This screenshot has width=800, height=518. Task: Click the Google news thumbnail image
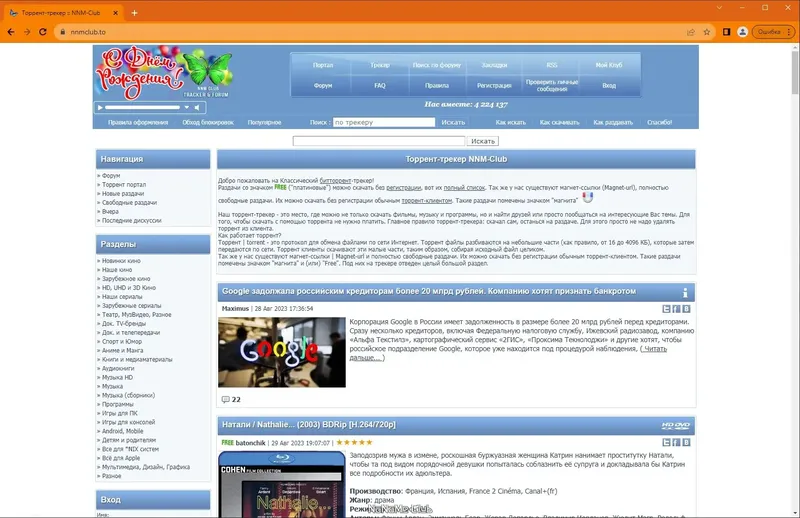coord(282,352)
